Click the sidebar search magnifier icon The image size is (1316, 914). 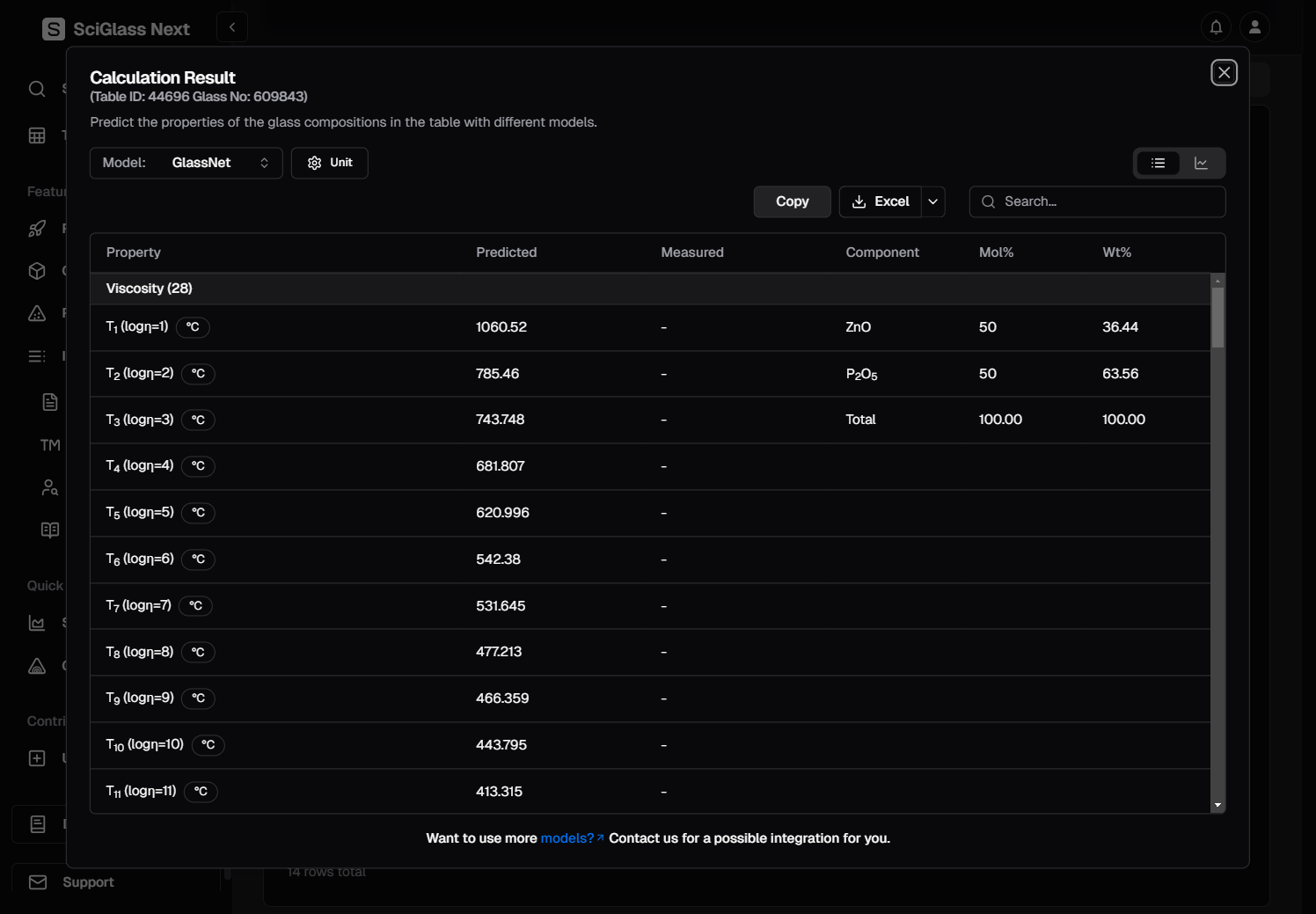37,89
